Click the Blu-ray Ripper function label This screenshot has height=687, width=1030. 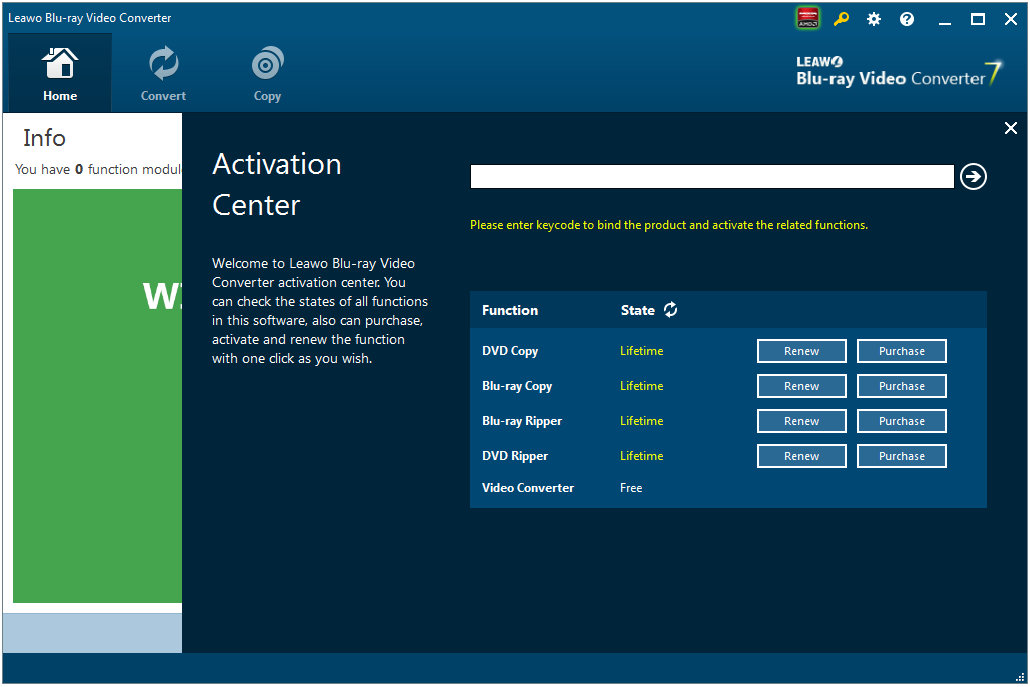(522, 421)
